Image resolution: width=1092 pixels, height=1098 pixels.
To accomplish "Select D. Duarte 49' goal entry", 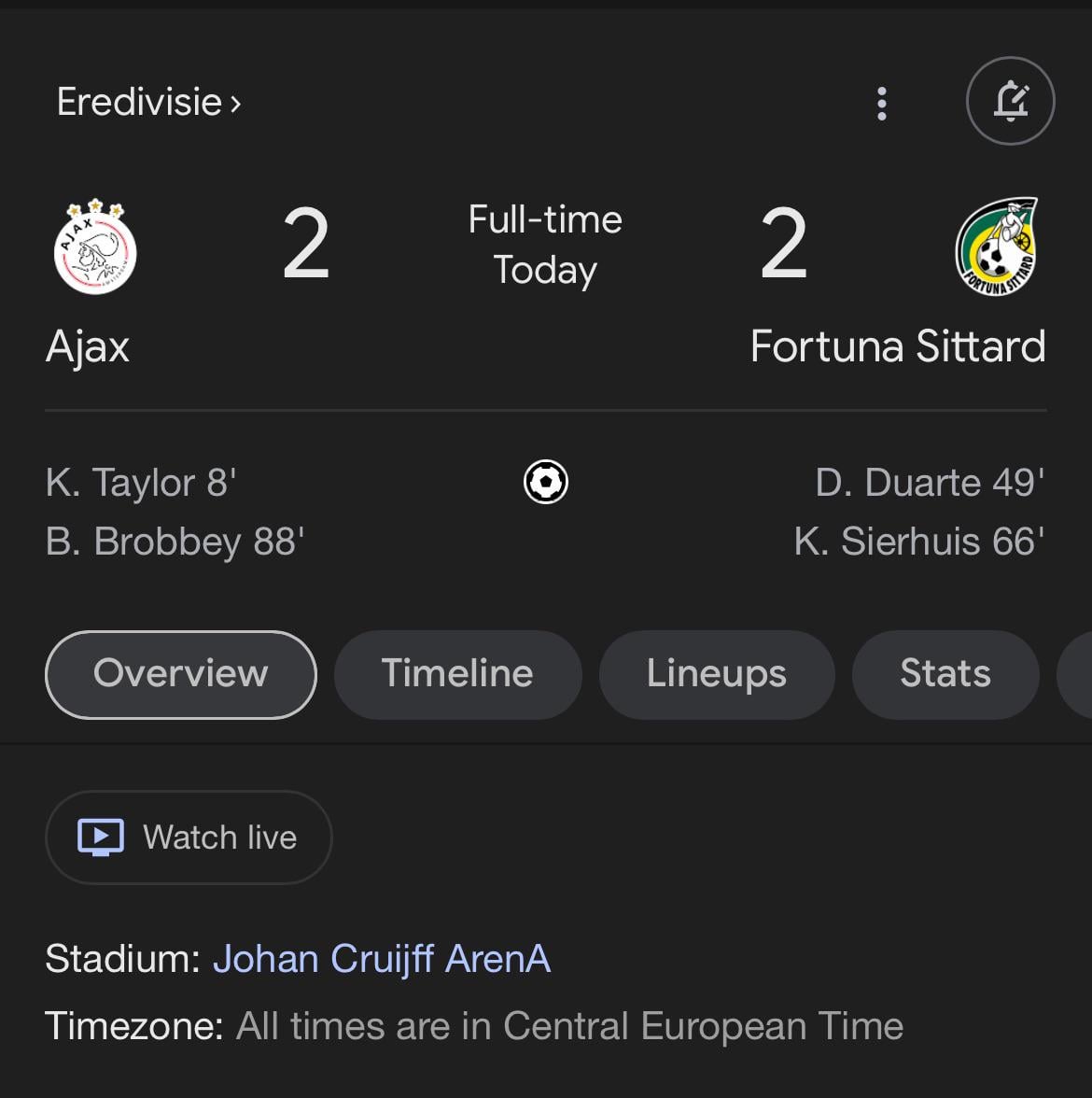I will point(930,483).
